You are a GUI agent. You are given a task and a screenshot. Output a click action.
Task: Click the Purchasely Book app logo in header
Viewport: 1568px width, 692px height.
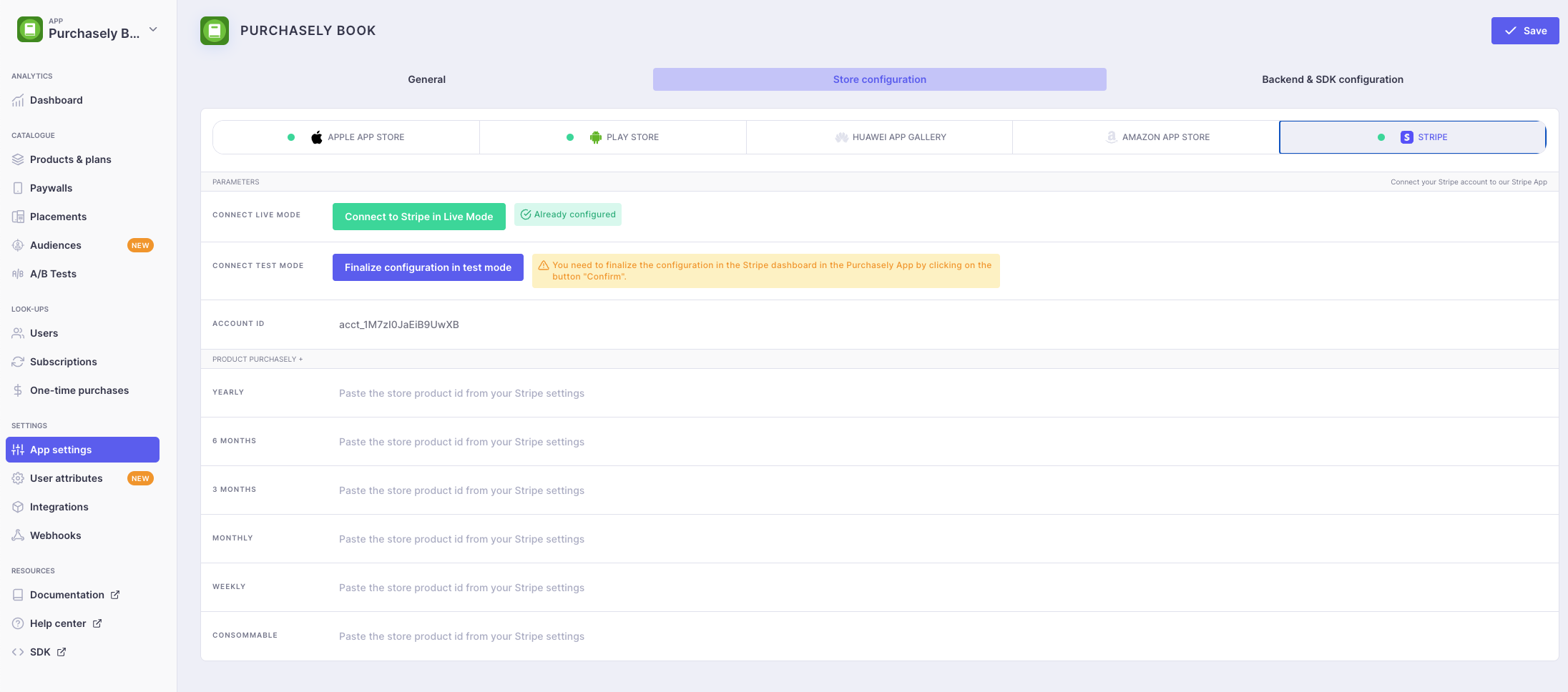point(215,31)
